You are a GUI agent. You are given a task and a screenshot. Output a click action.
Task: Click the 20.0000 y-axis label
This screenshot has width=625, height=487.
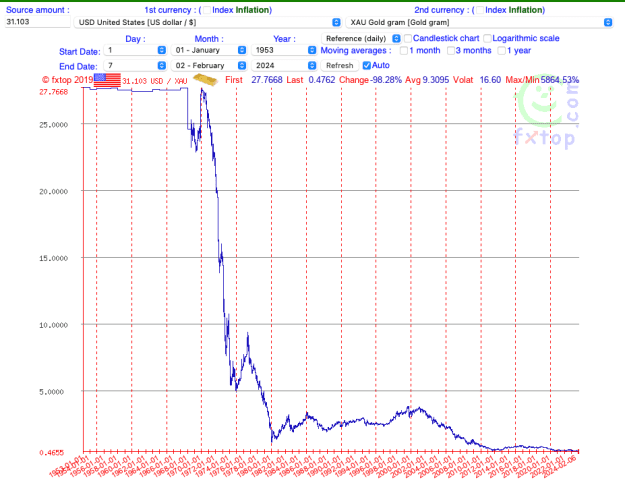pyautogui.click(x=53, y=192)
